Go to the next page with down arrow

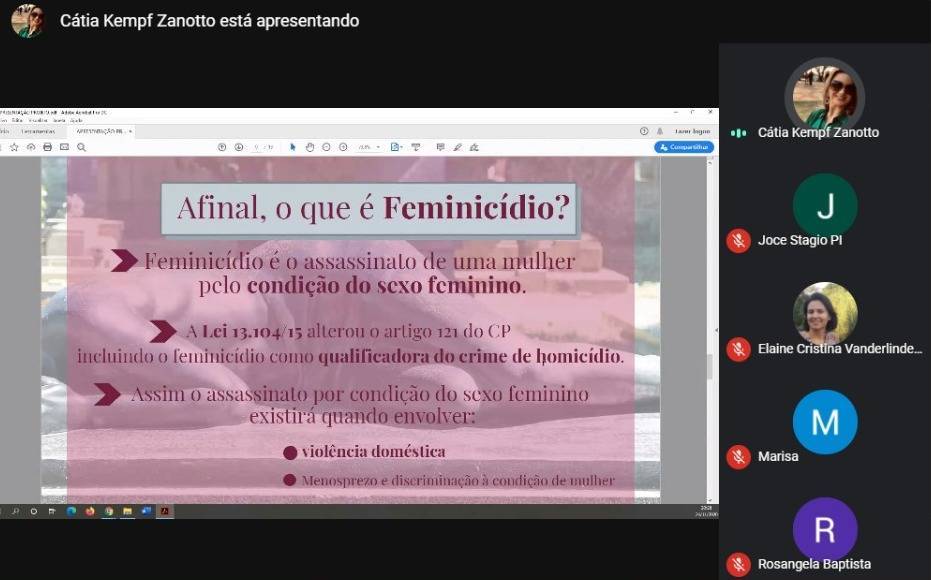coord(239,147)
